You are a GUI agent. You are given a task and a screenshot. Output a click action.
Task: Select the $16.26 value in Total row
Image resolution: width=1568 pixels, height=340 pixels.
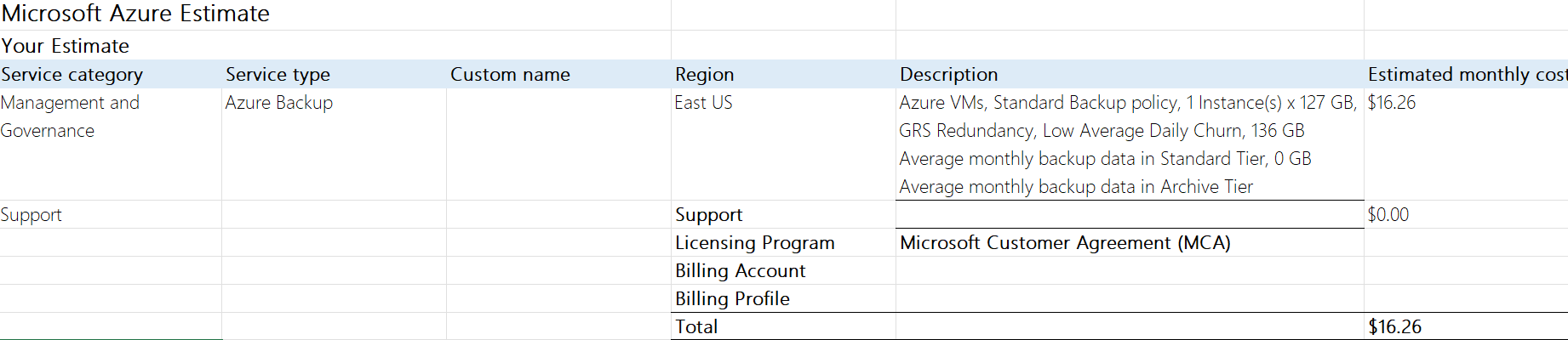pos(1466,326)
